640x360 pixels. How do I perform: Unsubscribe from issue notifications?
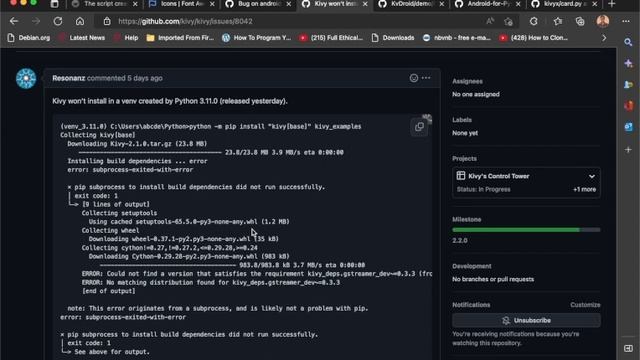point(526,320)
